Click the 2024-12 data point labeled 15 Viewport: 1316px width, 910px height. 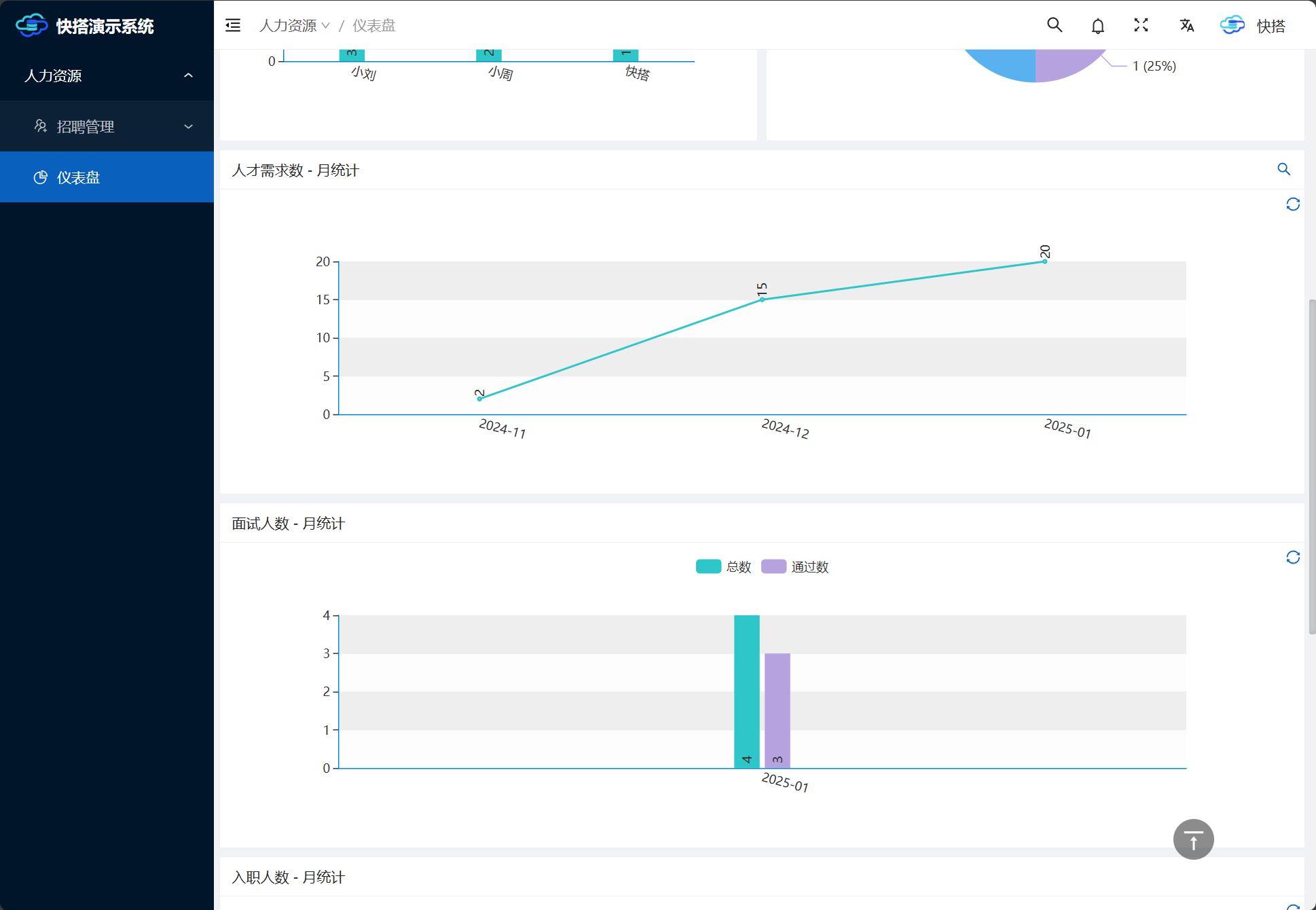[762, 299]
